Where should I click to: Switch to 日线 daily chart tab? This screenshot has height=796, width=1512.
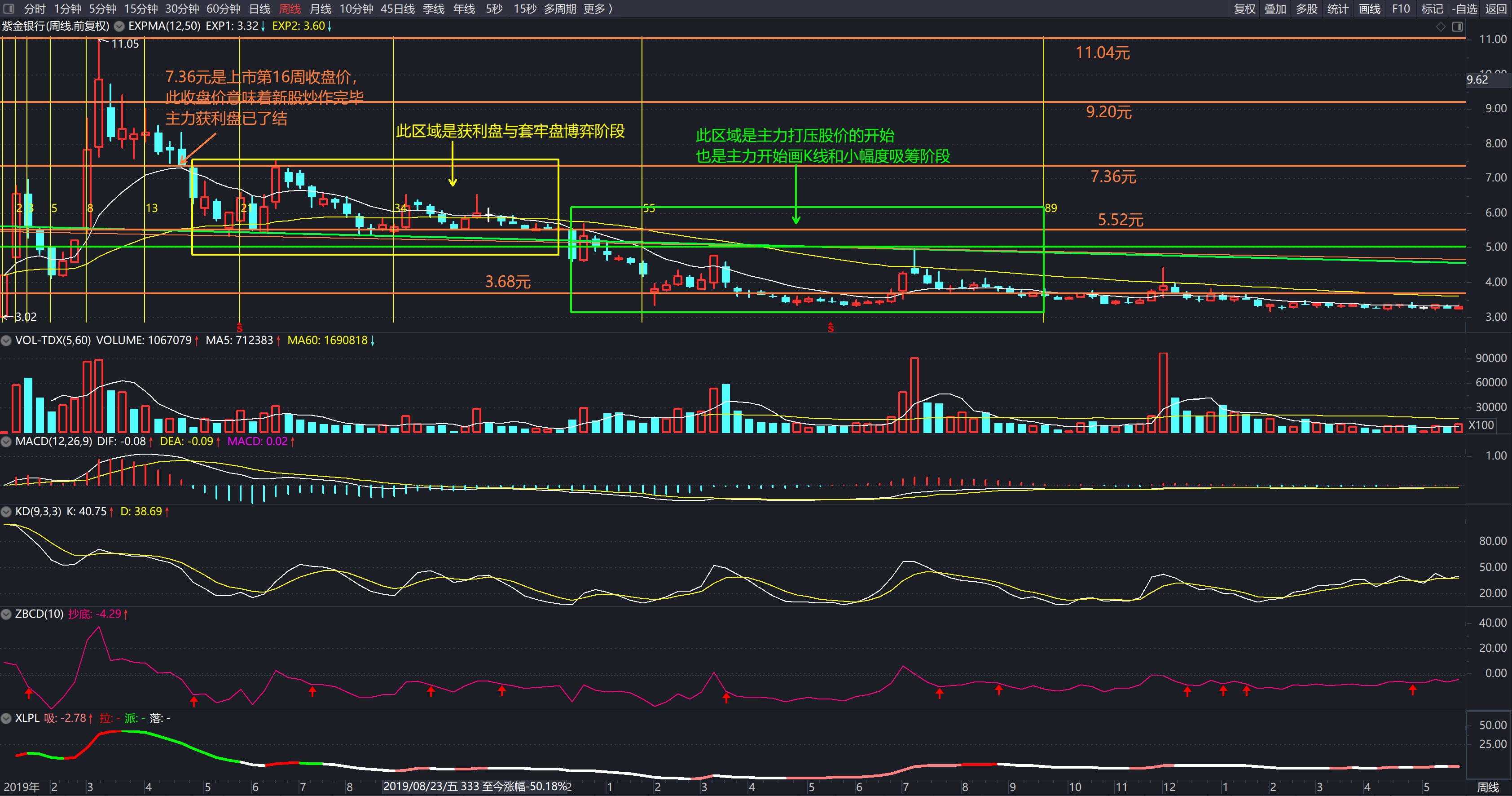tap(259, 9)
